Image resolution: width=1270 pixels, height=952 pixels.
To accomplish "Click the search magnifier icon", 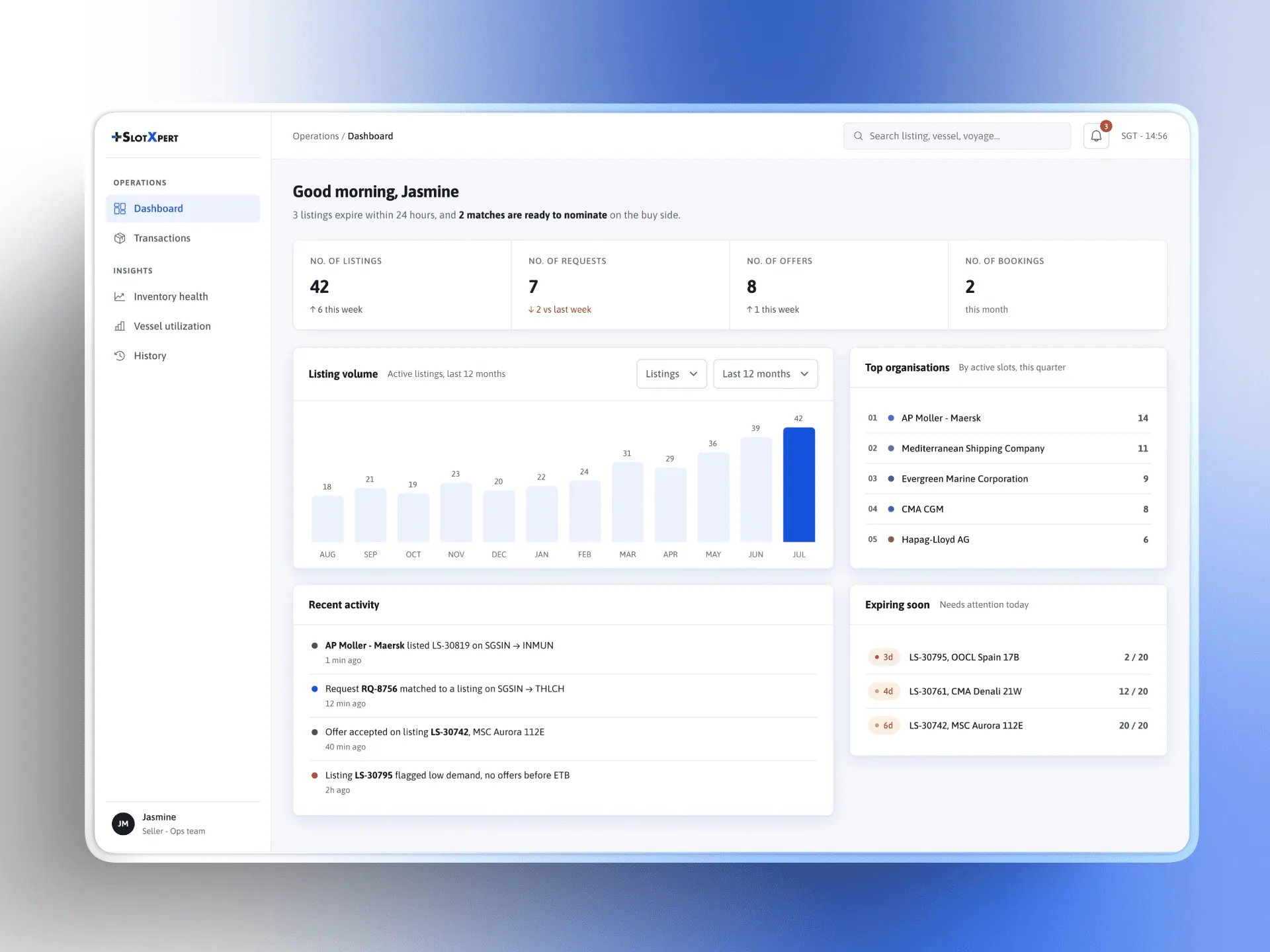I will 858,136.
